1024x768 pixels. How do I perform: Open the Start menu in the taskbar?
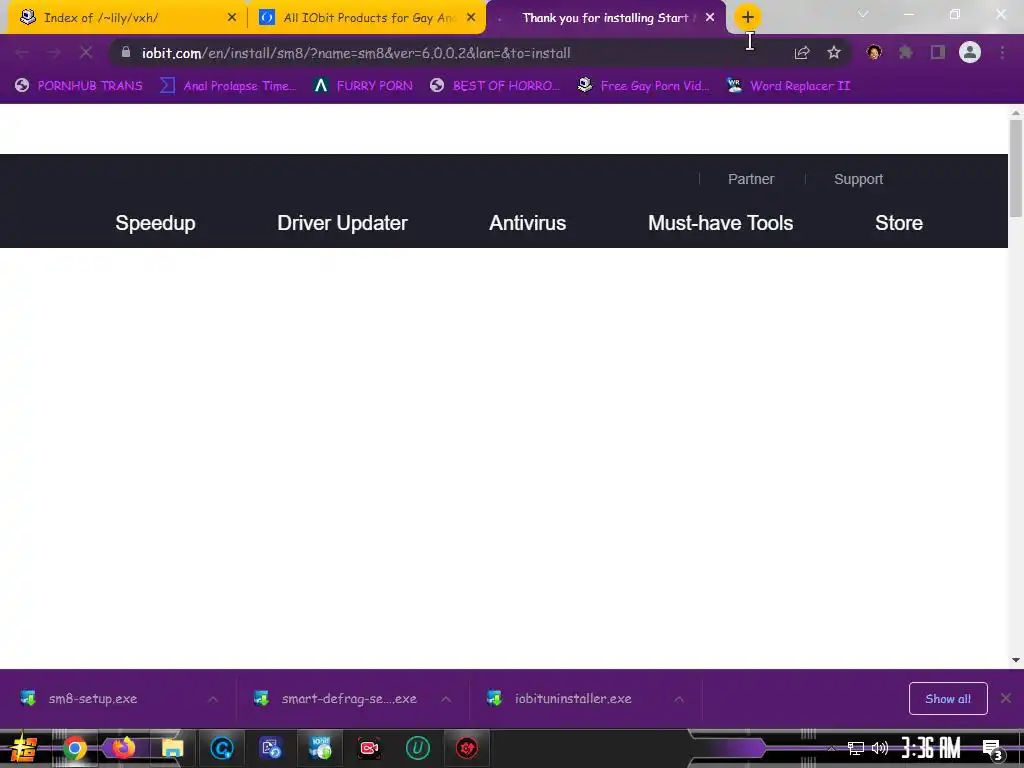(x=23, y=748)
